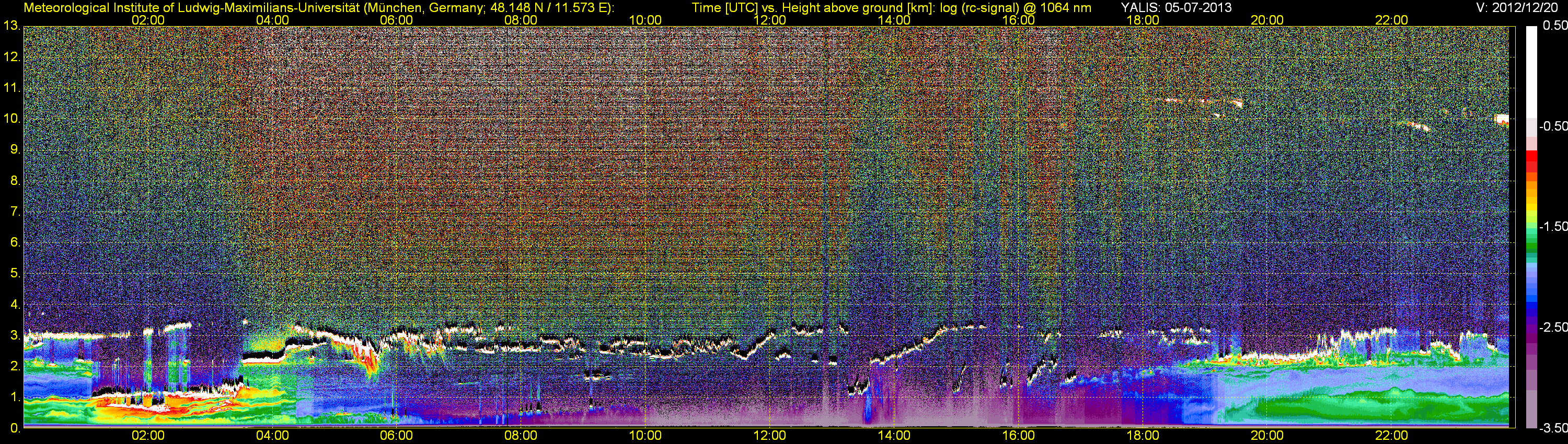
Task: Select the 04:00 label on the bottom time axis
Action: (272, 436)
